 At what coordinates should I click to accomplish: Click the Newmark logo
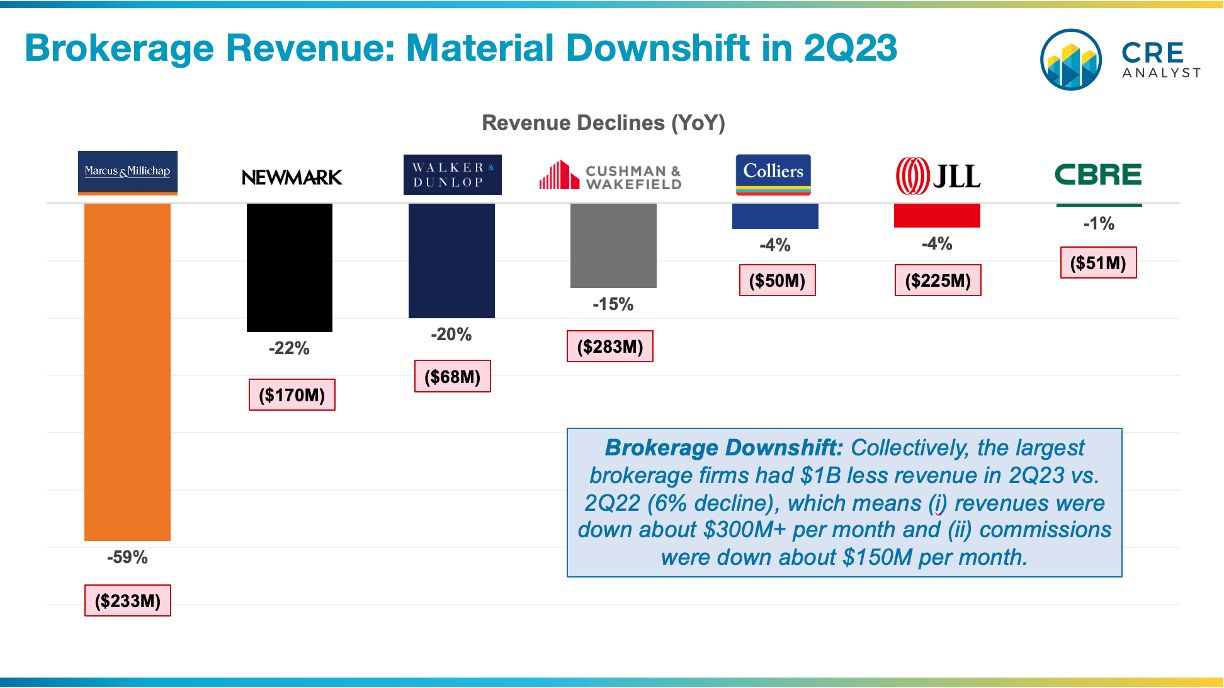tap(291, 177)
